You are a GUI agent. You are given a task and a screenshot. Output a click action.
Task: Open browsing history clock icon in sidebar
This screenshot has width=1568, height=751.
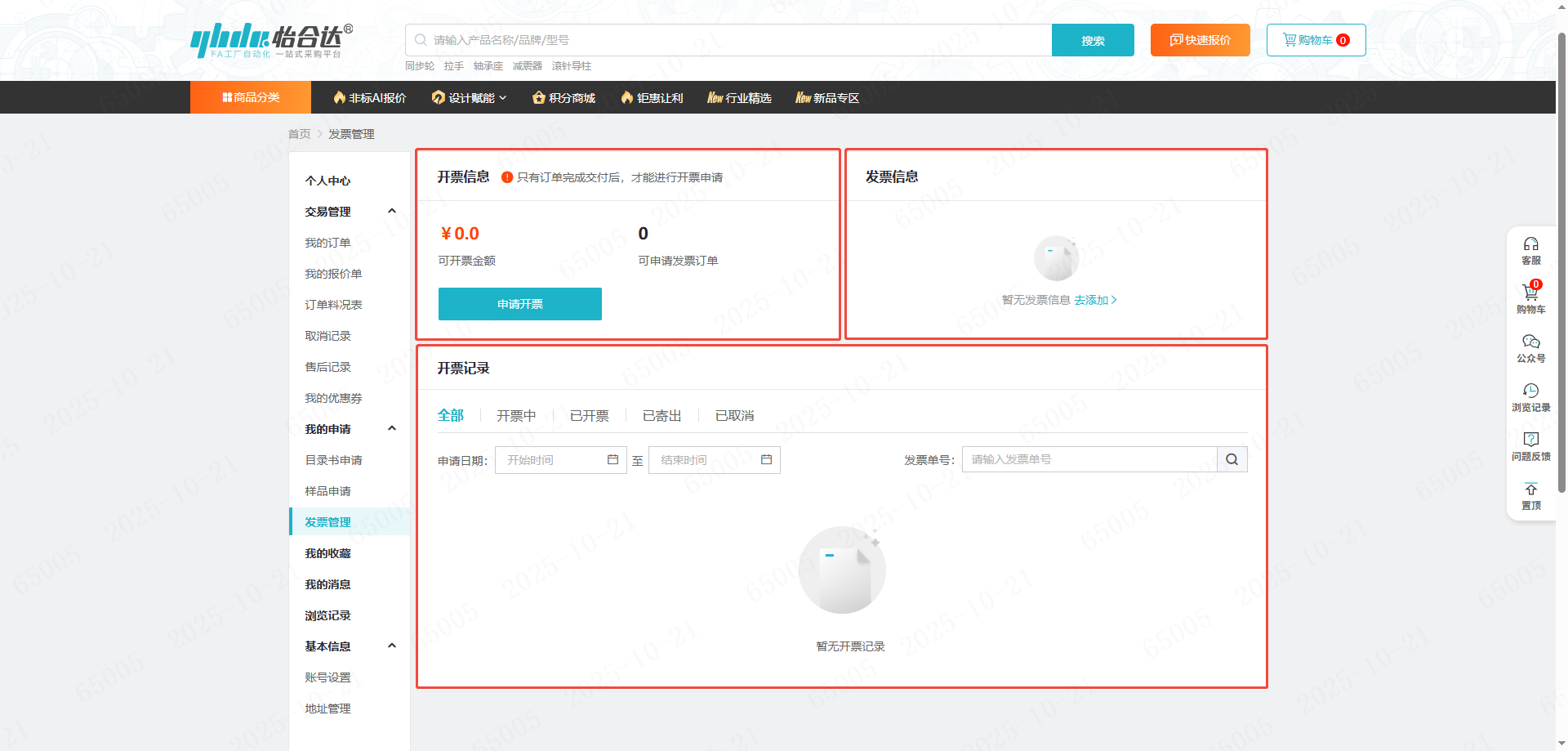coord(1530,391)
